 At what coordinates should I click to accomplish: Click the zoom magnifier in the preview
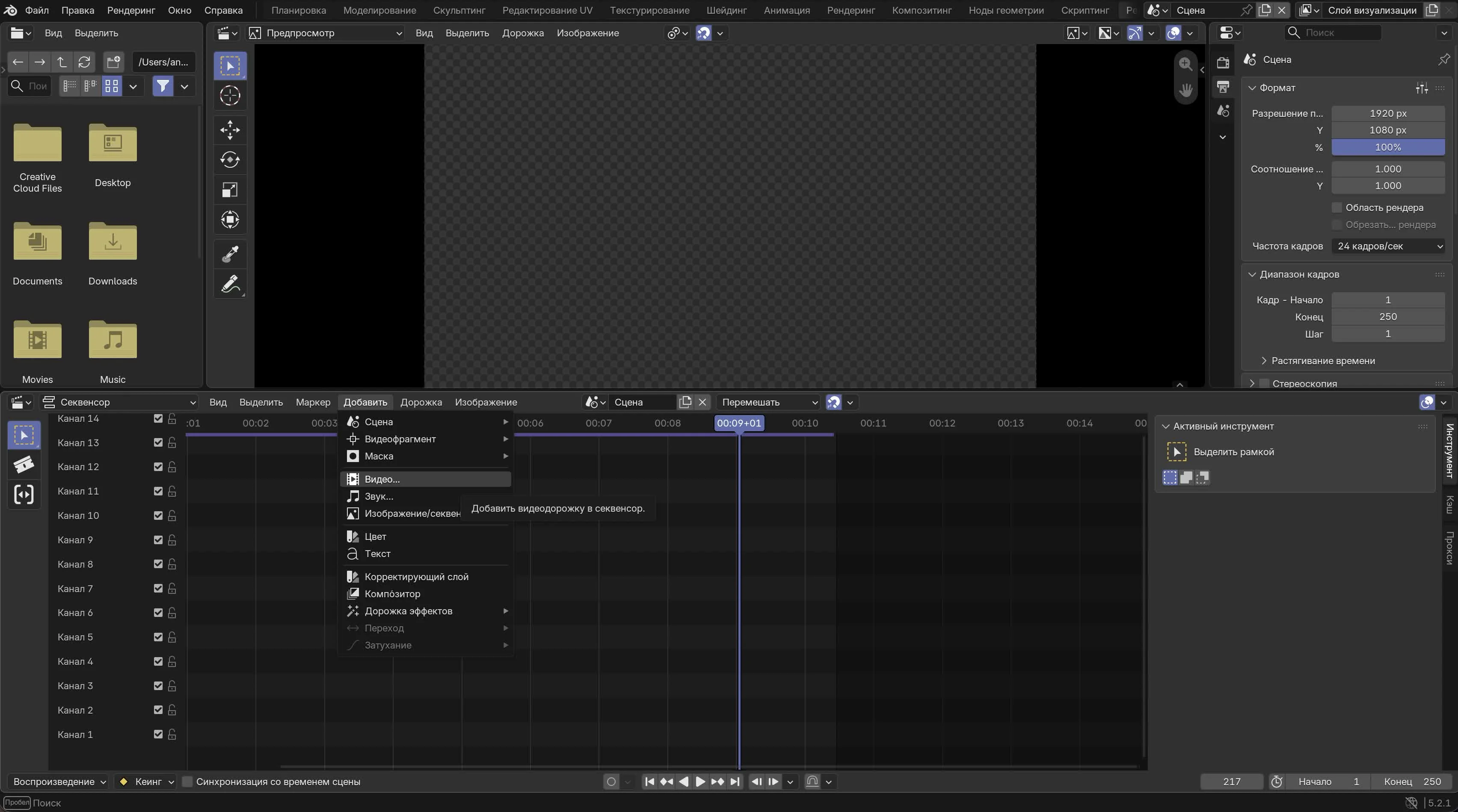click(1185, 64)
